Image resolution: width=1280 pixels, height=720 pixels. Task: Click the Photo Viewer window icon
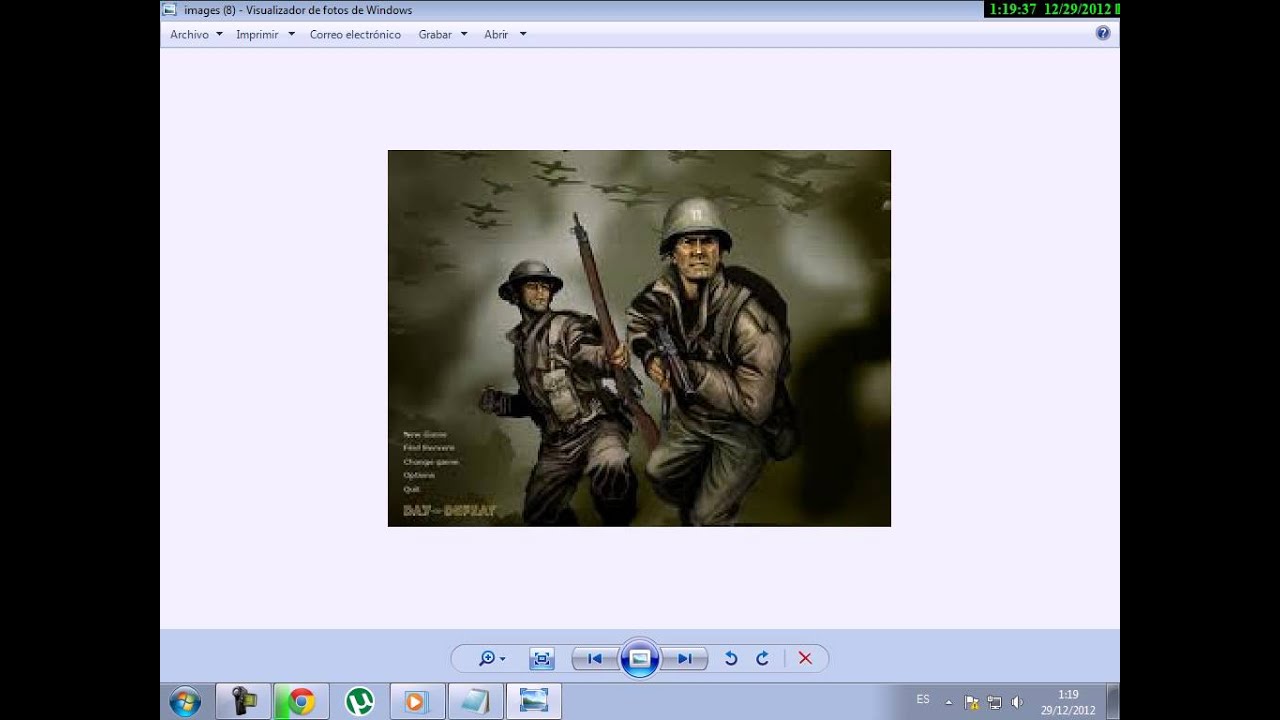170,10
